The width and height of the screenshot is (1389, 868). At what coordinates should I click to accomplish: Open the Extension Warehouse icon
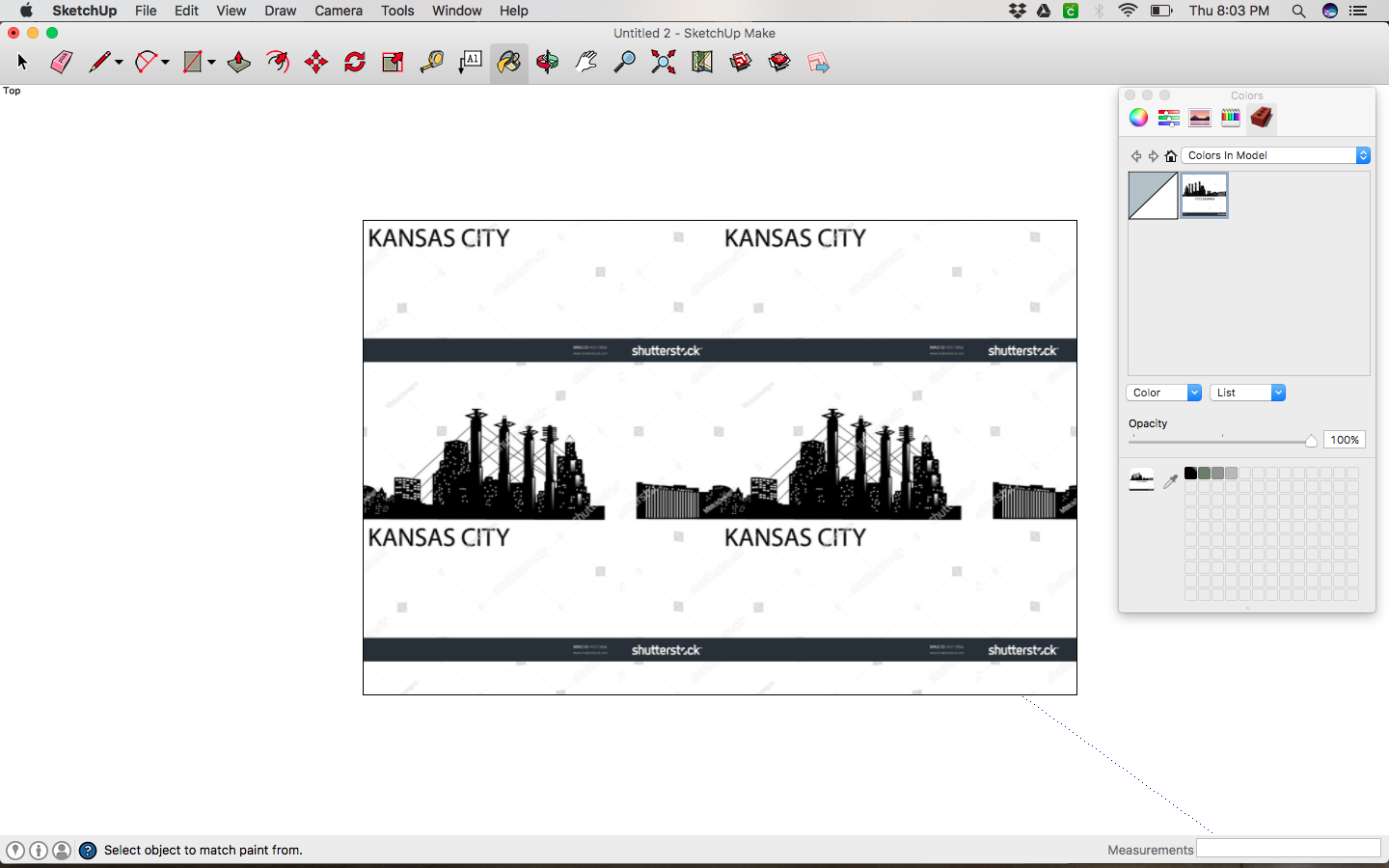(x=779, y=63)
